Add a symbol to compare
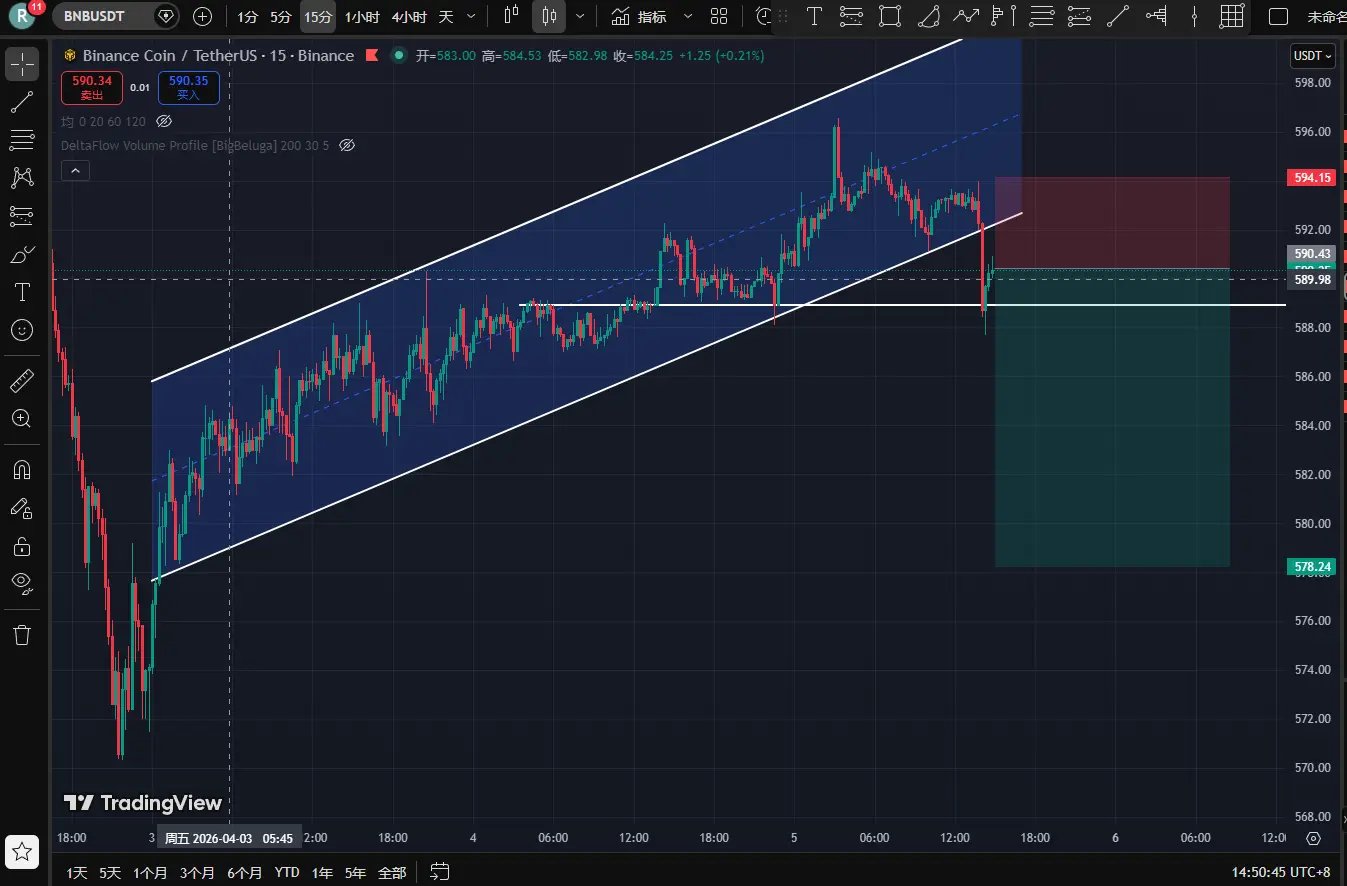Image resolution: width=1347 pixels, height=886 pixels. point(202,16)
